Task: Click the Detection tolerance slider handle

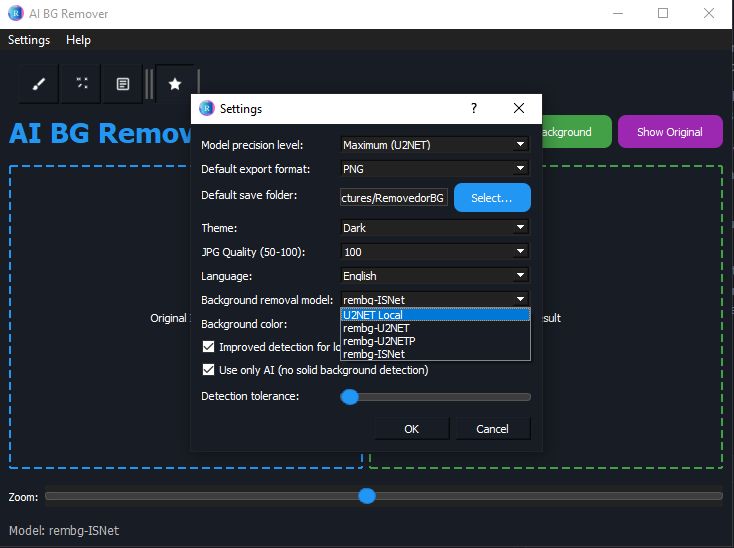Action: click(350, 397)
